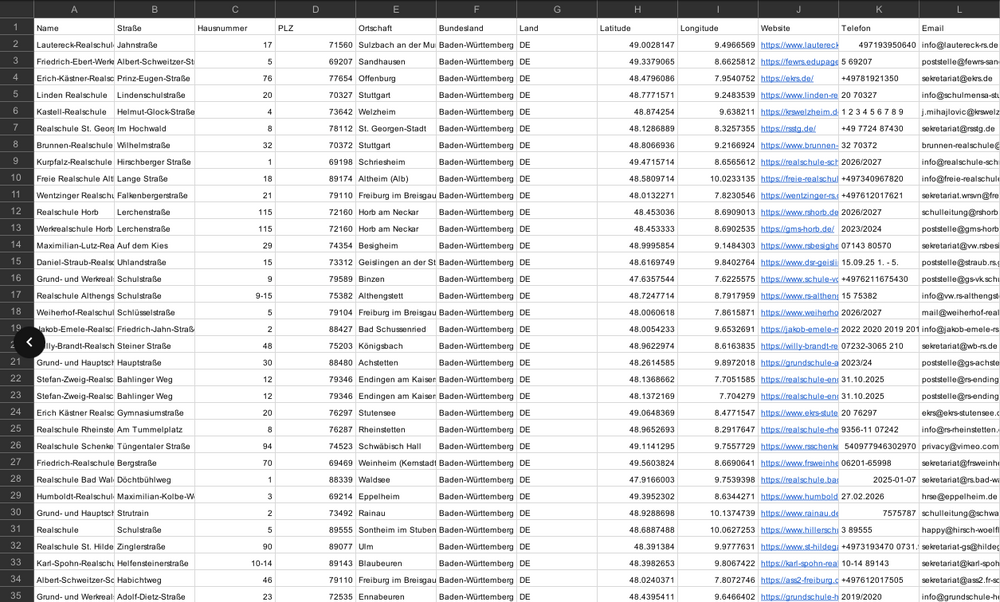The width and height of the screenshot is (1000, 602).
Task: Select the 'Auf dem Kies' street cell
Action: (154, 246)
